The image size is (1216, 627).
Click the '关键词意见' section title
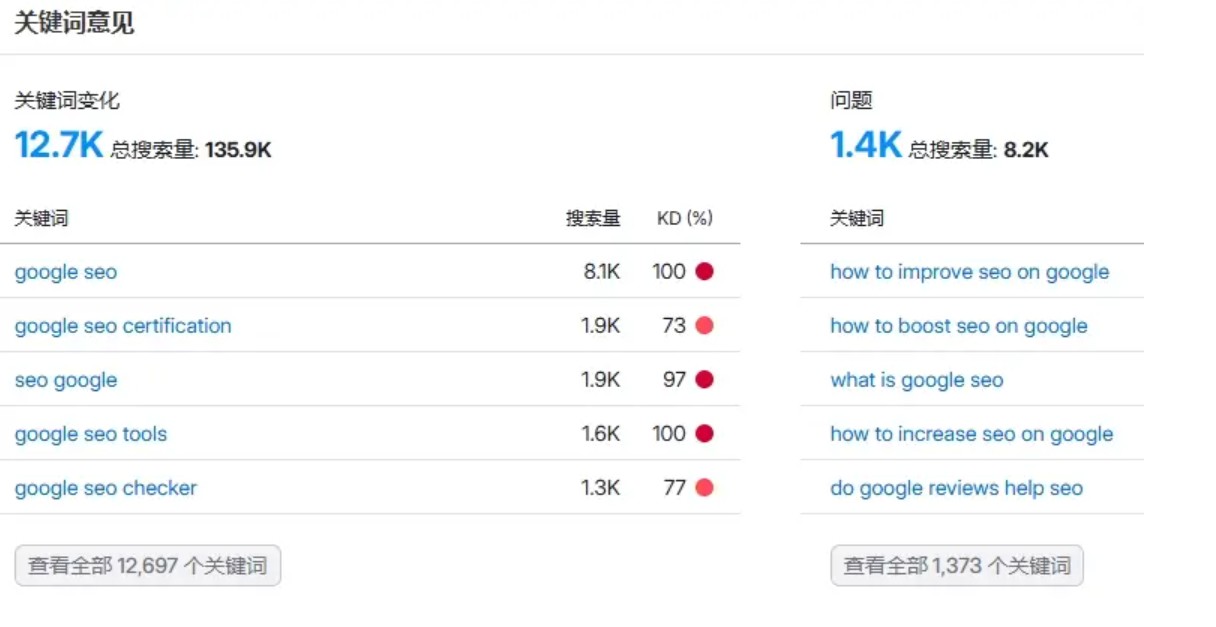click(x=74, y=23)
